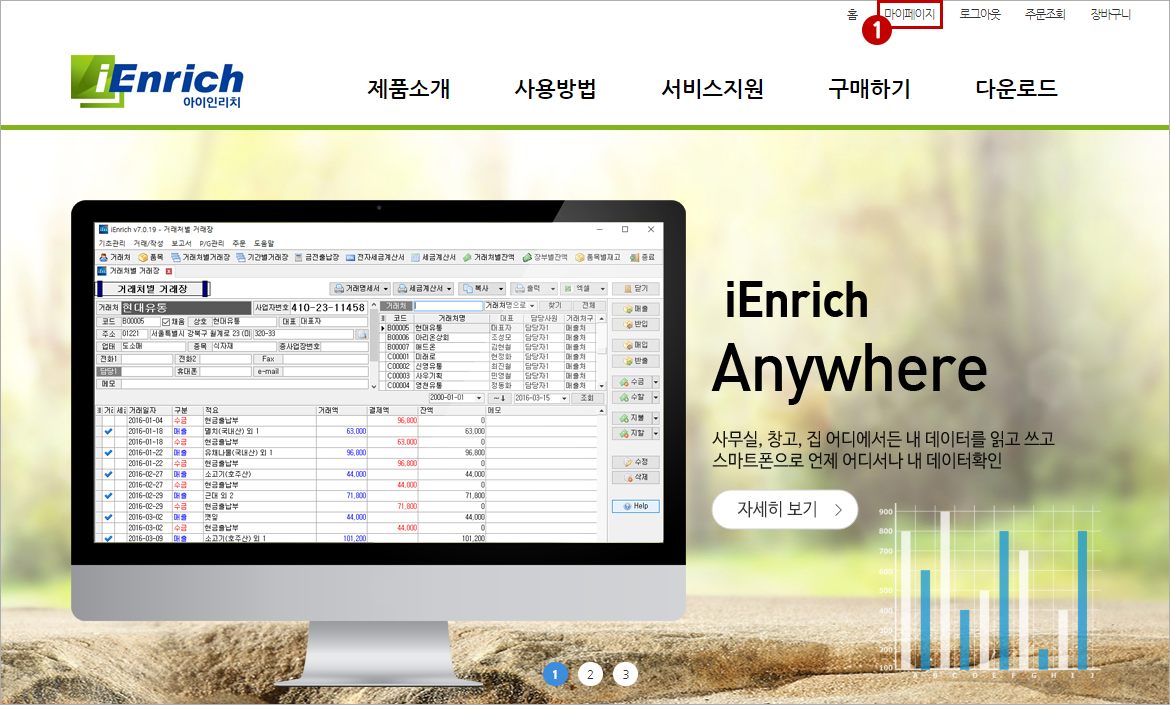Click the 로그아웃 link

point(980,14)
